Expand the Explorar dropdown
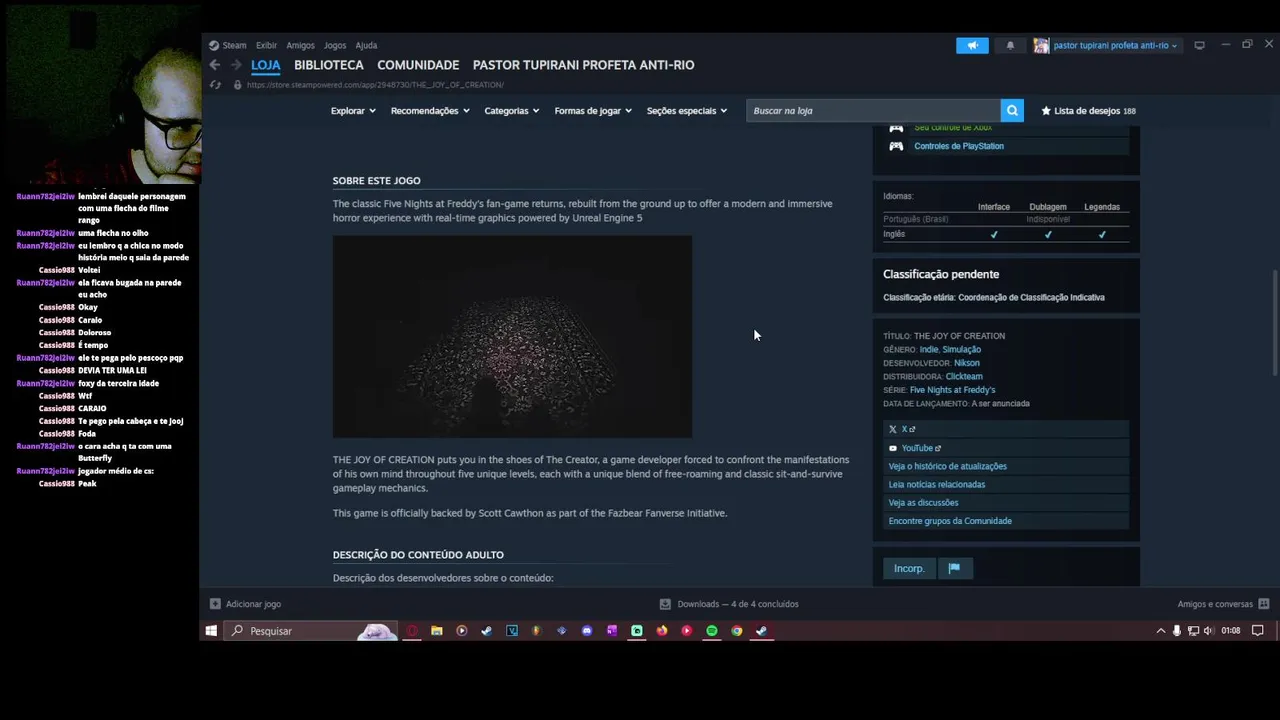Screen dimensions: 1280x720 pyautogui.click(x=353, y=111)
